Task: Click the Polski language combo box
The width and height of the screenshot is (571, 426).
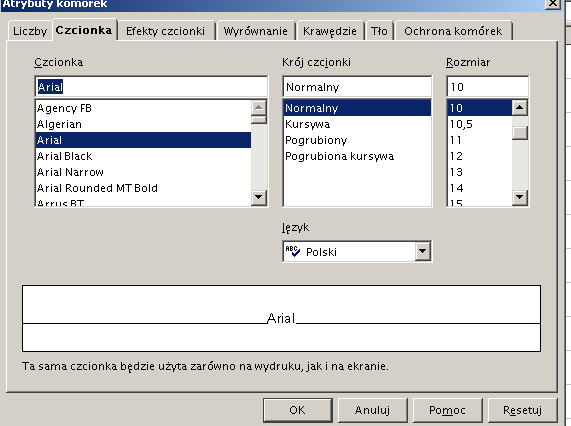Action: click(x=357, y=251)
